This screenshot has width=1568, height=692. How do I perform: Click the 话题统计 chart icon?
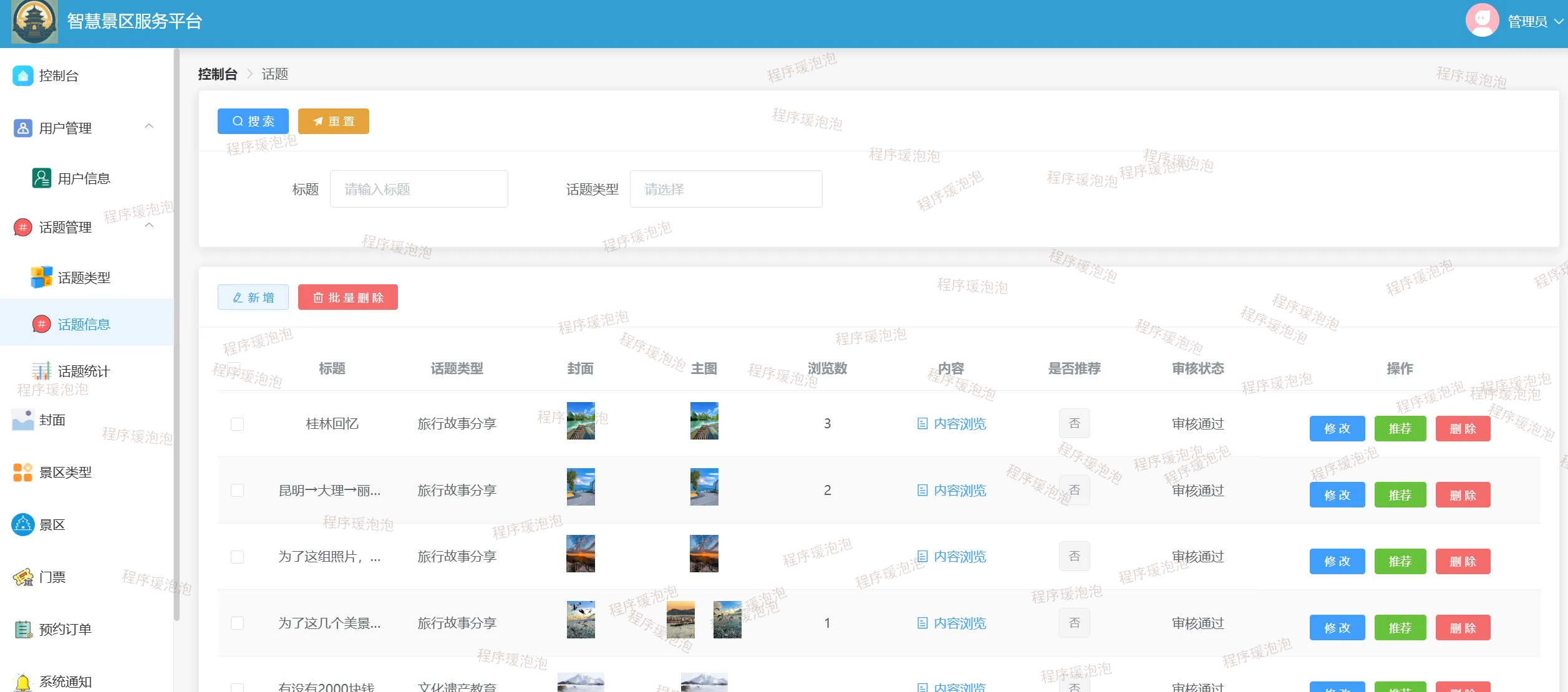pos(41,371)
